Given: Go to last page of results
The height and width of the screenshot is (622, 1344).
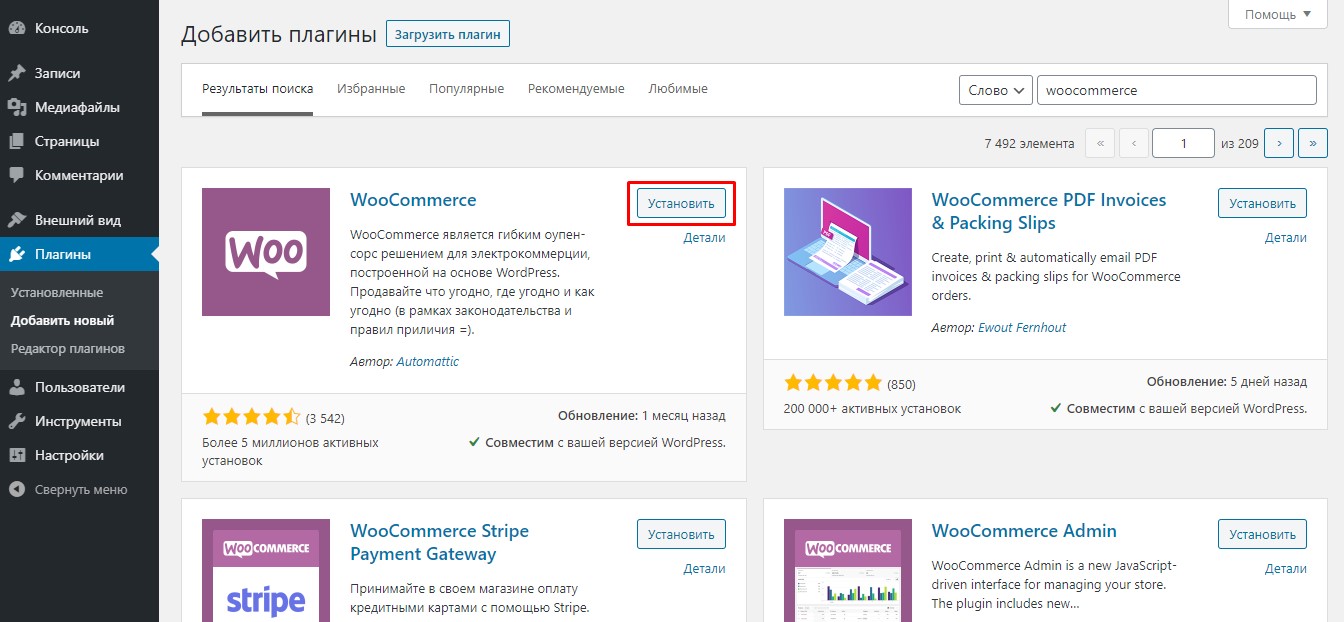Looking at the screenshot, I should click(x=1312, y=143).
